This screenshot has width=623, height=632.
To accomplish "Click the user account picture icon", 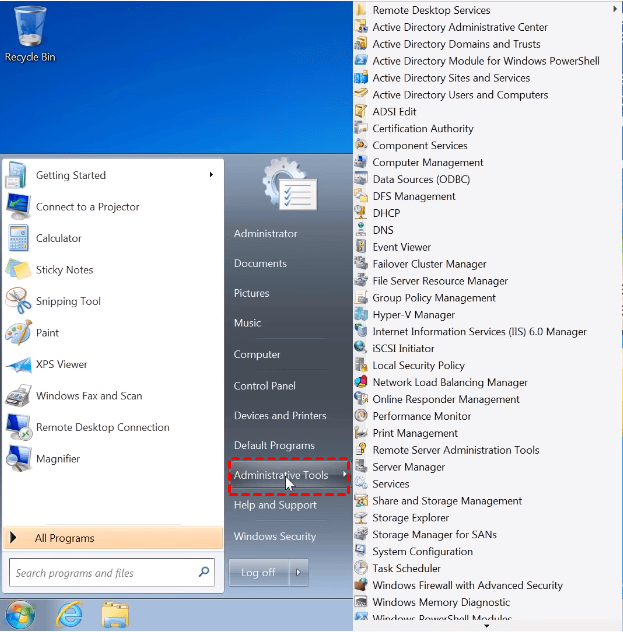I will [x=289, y=184].
